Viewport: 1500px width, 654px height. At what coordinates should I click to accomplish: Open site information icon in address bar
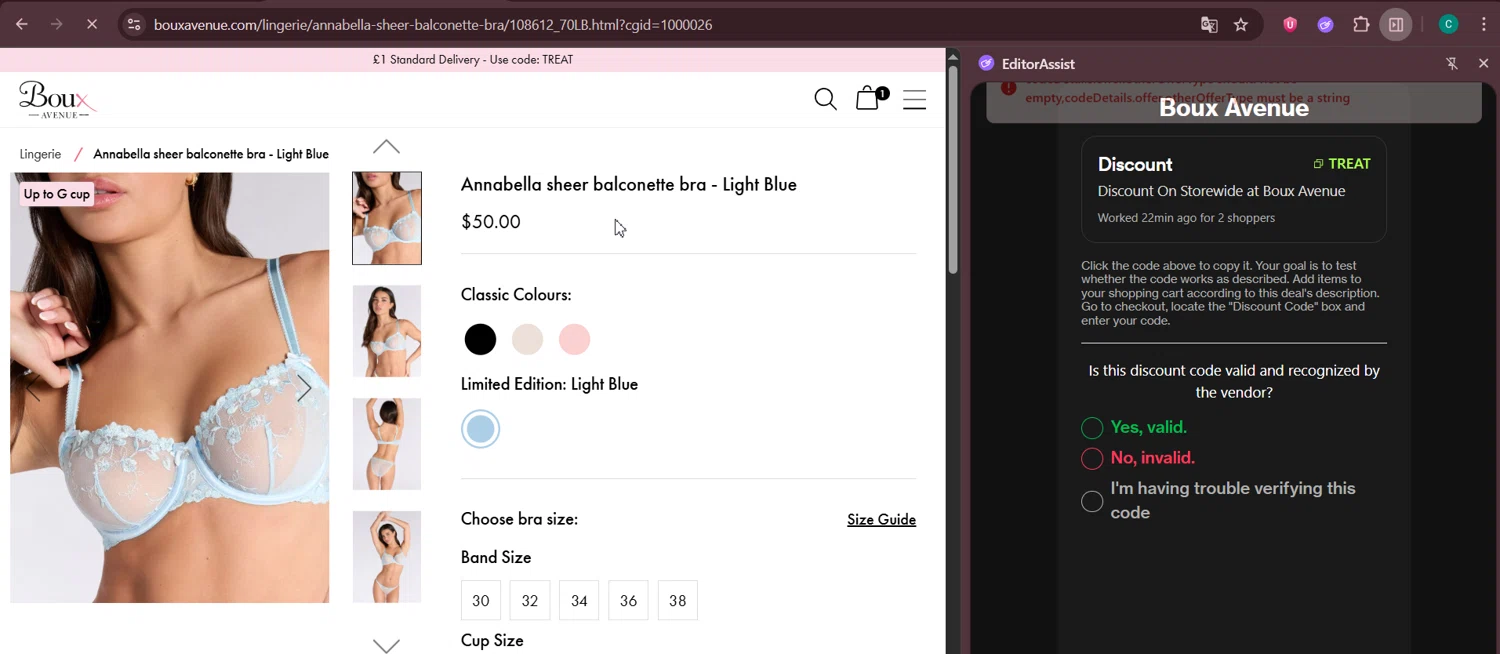[x=135, y=24]
